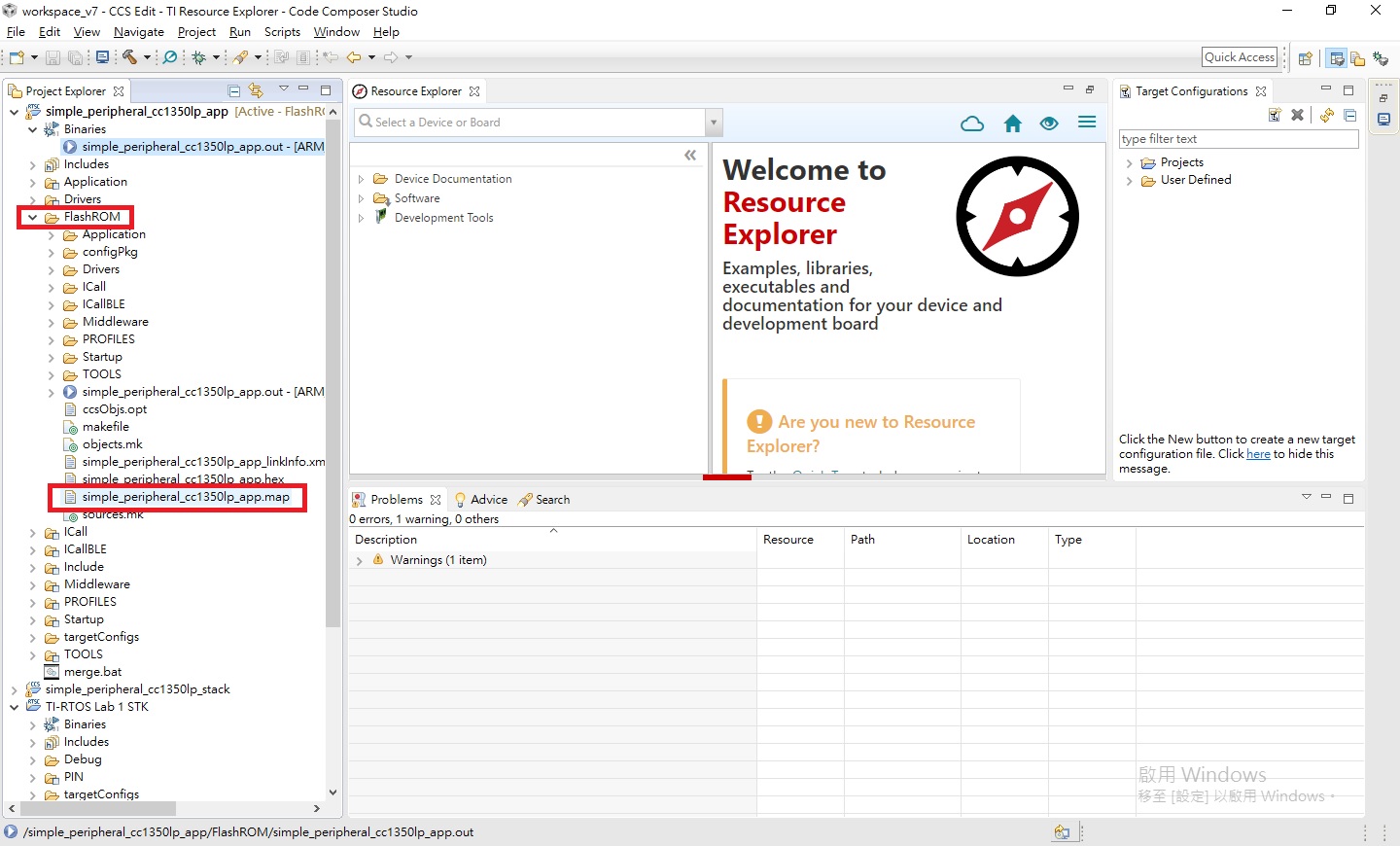Click the magnifier search toolbar icon

tap(170, 57)
